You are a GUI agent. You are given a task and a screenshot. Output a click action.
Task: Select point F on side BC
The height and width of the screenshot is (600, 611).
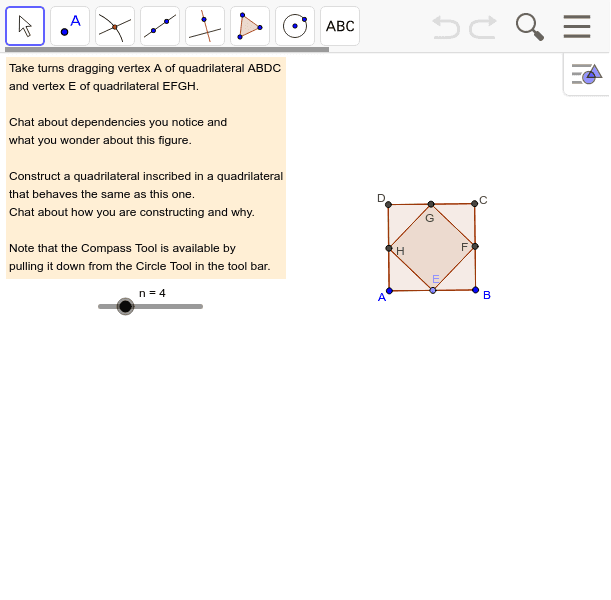[475, 246]
